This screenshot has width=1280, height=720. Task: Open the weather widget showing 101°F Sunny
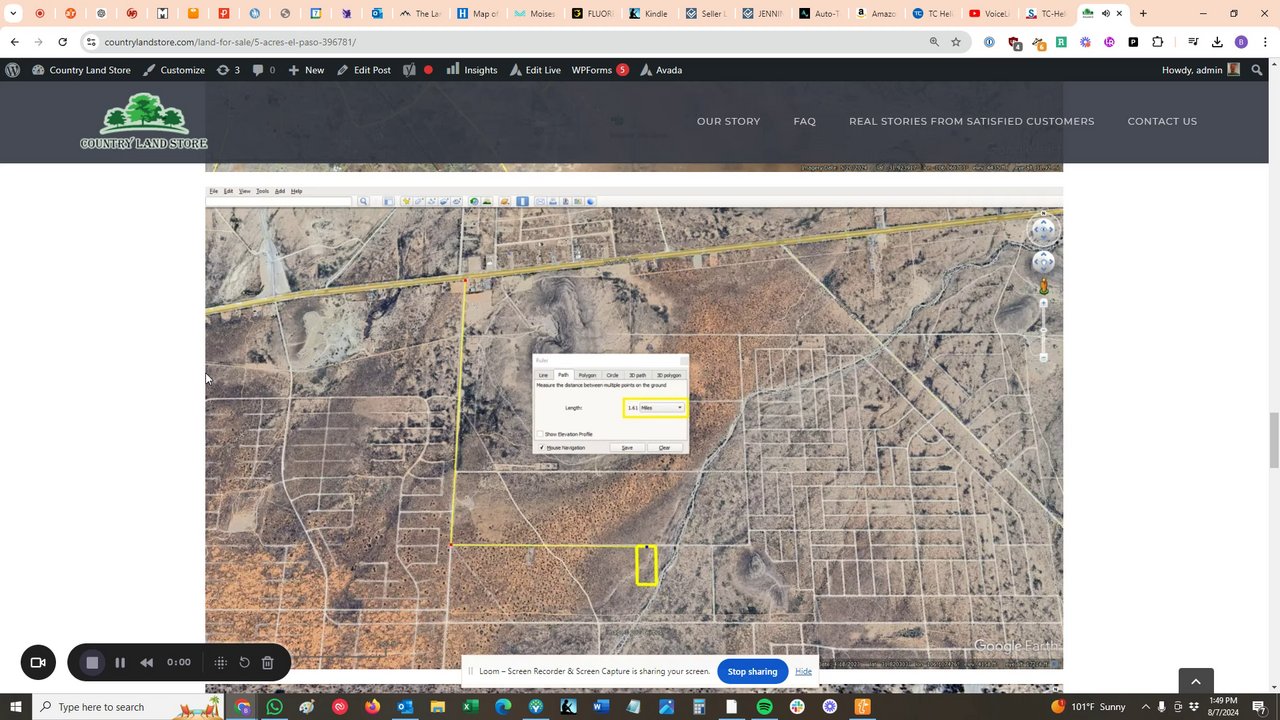tap(1087, 707)
